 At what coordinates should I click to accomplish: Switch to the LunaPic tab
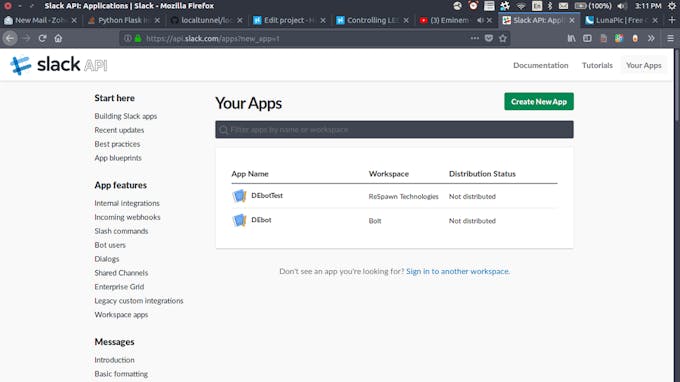(x=622, y=20)
